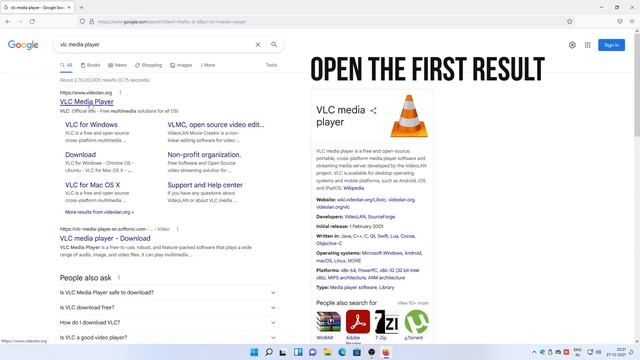Show hidden system tray icons chevron
Image resolution: width=640 pixels, height=360 pixels.
click(x=534, y=352)
